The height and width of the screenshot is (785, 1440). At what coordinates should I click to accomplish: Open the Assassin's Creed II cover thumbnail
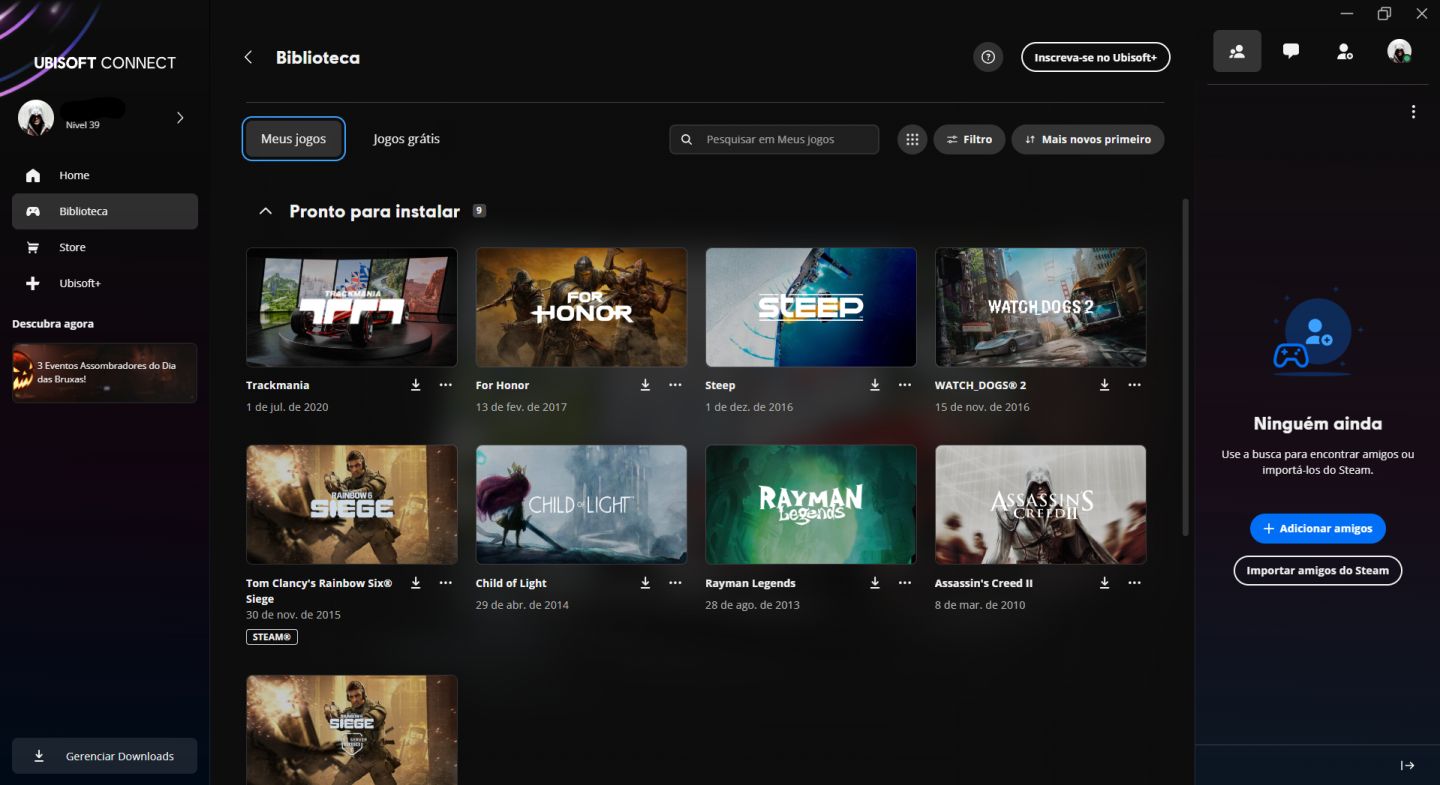[1041, 505]
